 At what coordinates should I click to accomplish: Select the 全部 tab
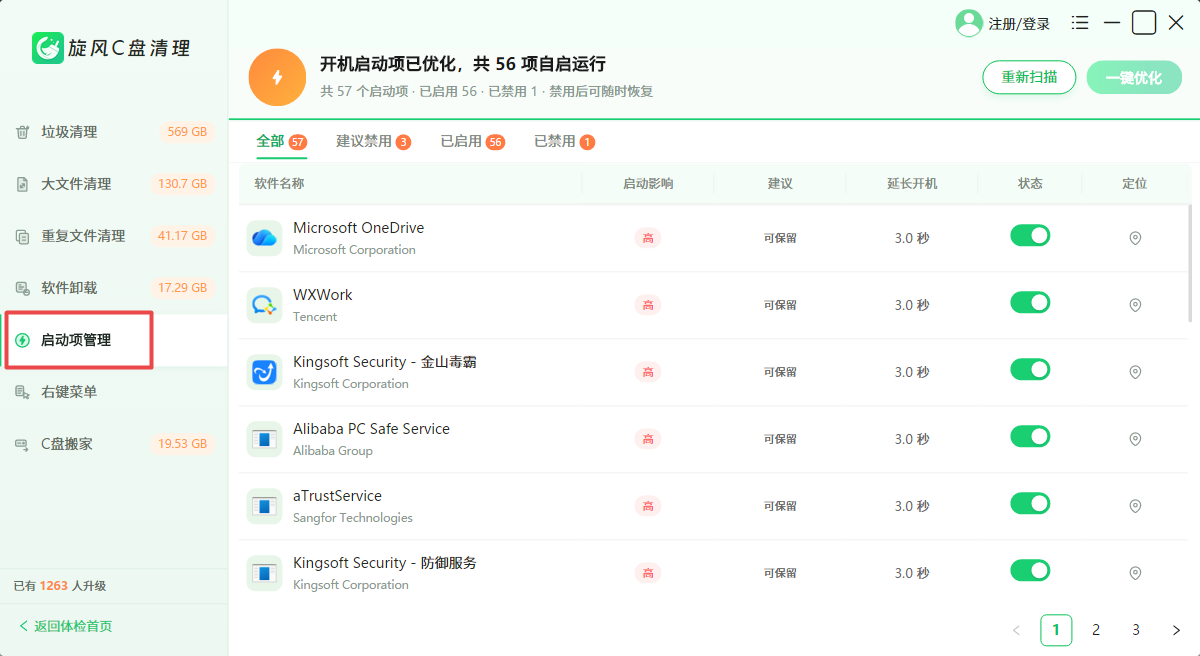point(281,142)
